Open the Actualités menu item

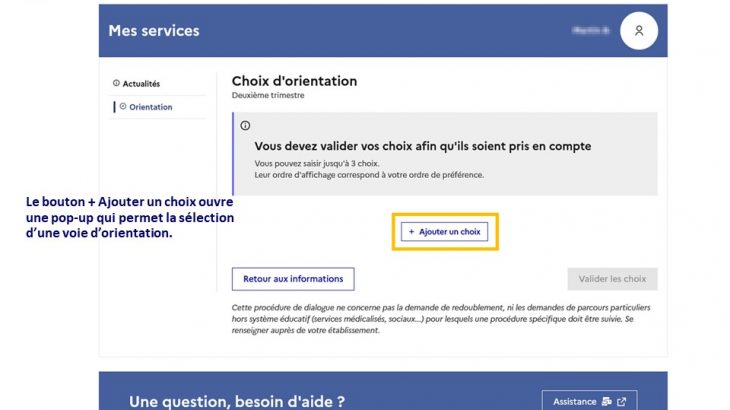pyautogui.click(x=141, y=84)
